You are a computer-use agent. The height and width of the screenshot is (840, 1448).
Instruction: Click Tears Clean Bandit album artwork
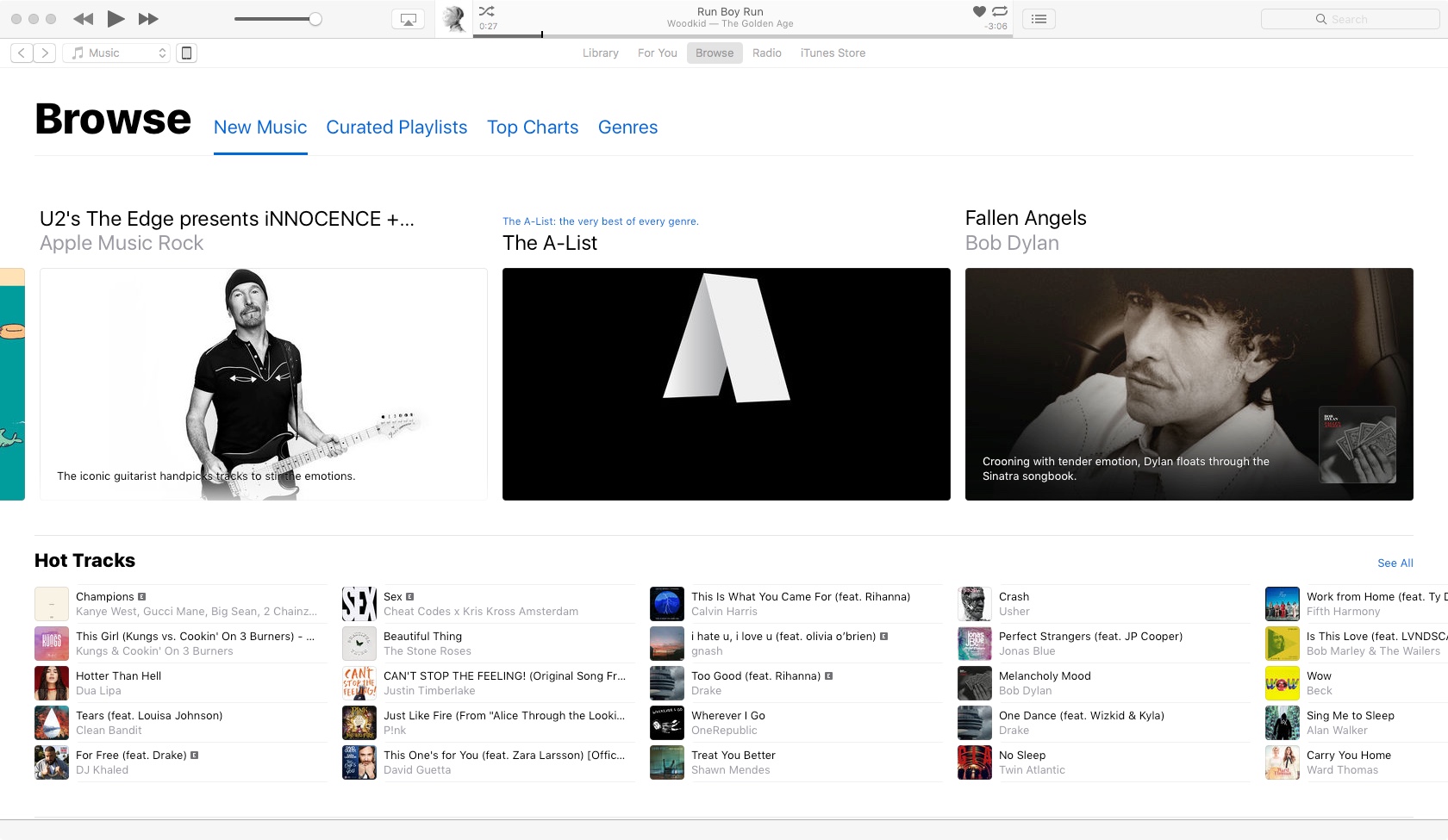(x=52, y=723)
